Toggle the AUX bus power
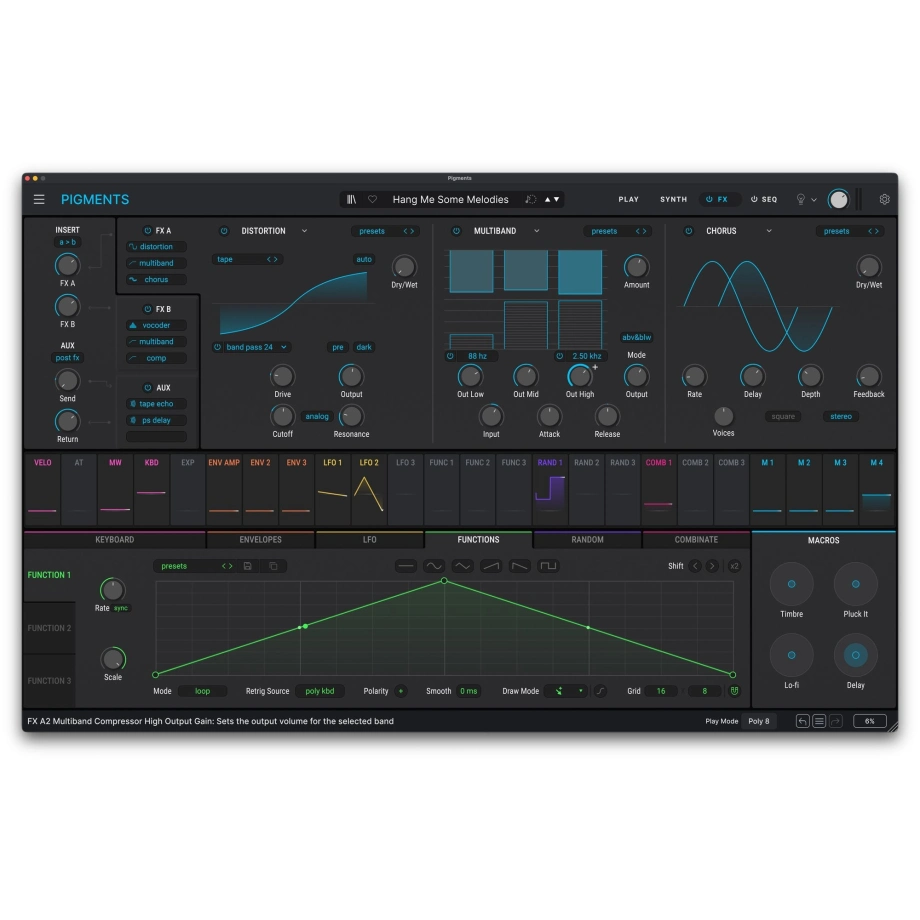This screenshot has width=920, height=920. [x=148, y=388]
